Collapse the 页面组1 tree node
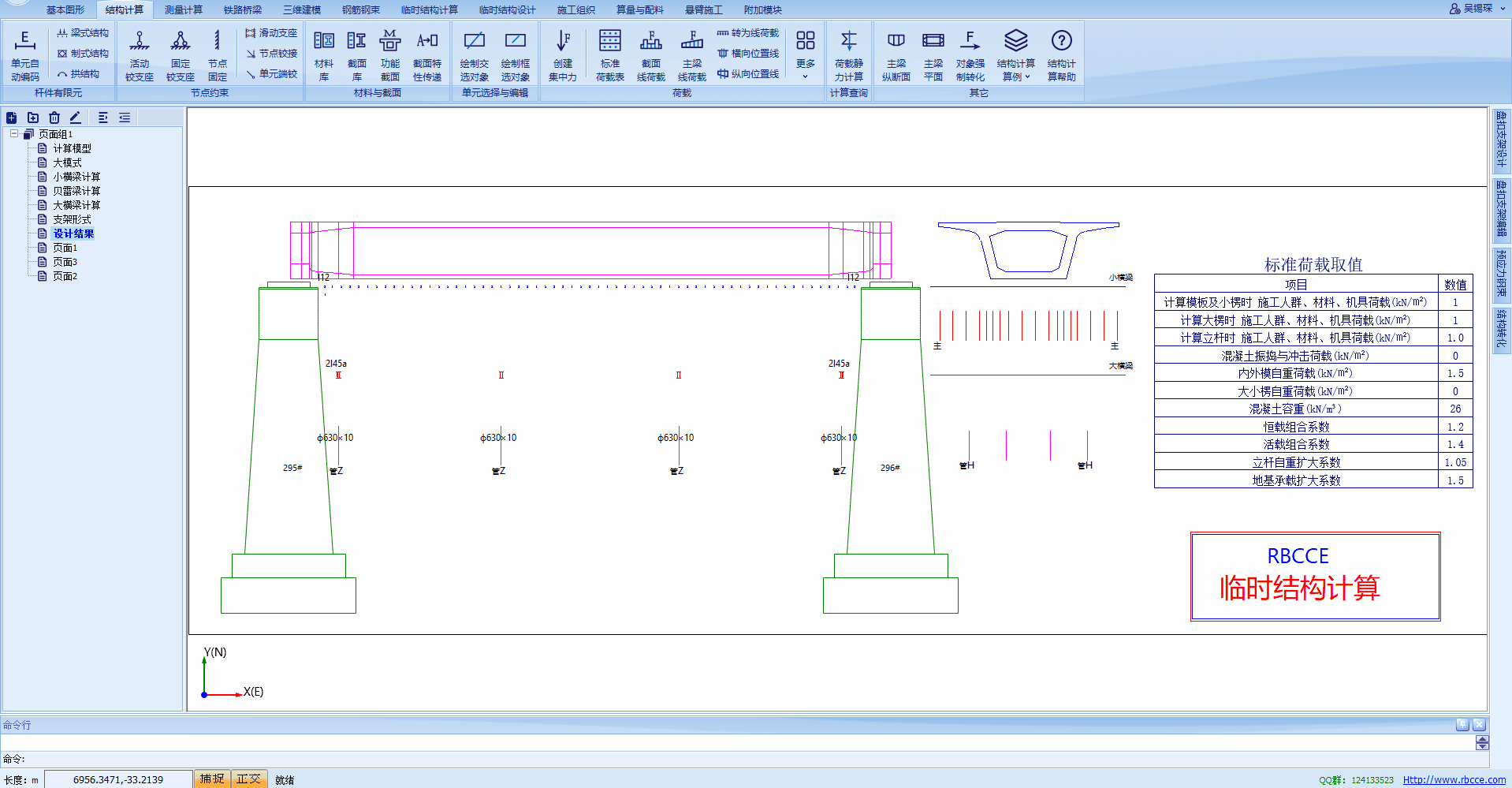 pyautogui.click(x=14, y=134)
